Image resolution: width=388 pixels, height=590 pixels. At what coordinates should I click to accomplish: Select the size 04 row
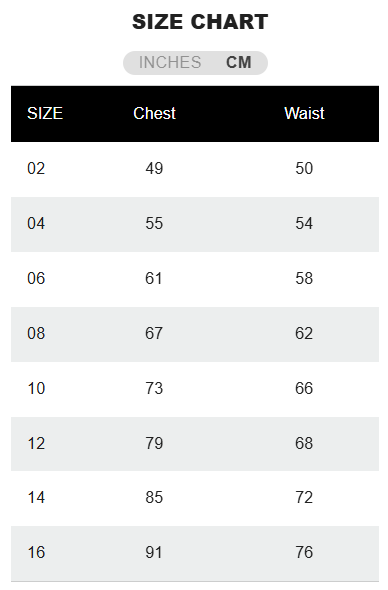tap(195, 224)
